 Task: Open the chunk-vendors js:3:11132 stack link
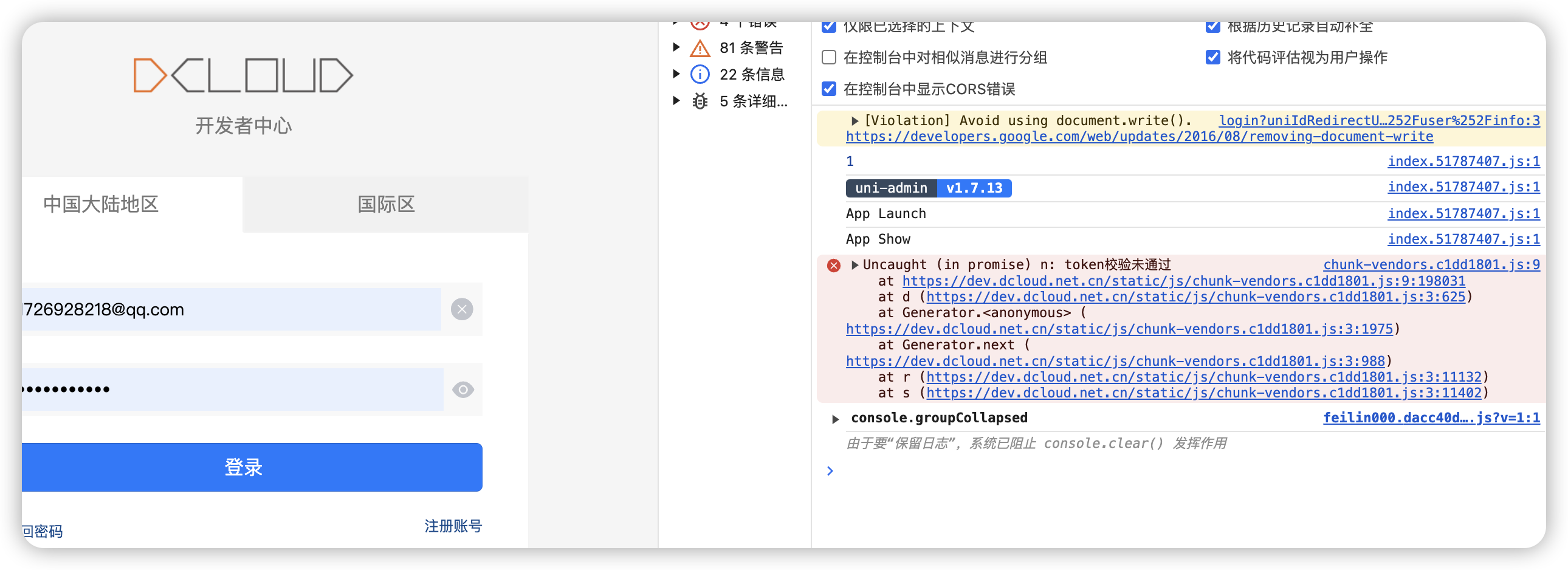tap(1204, 377)
